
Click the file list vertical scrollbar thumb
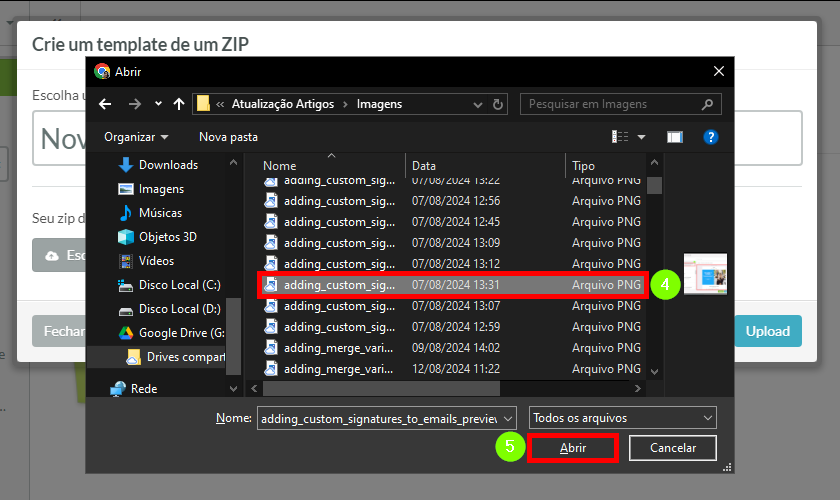click(x=654, y=185)
